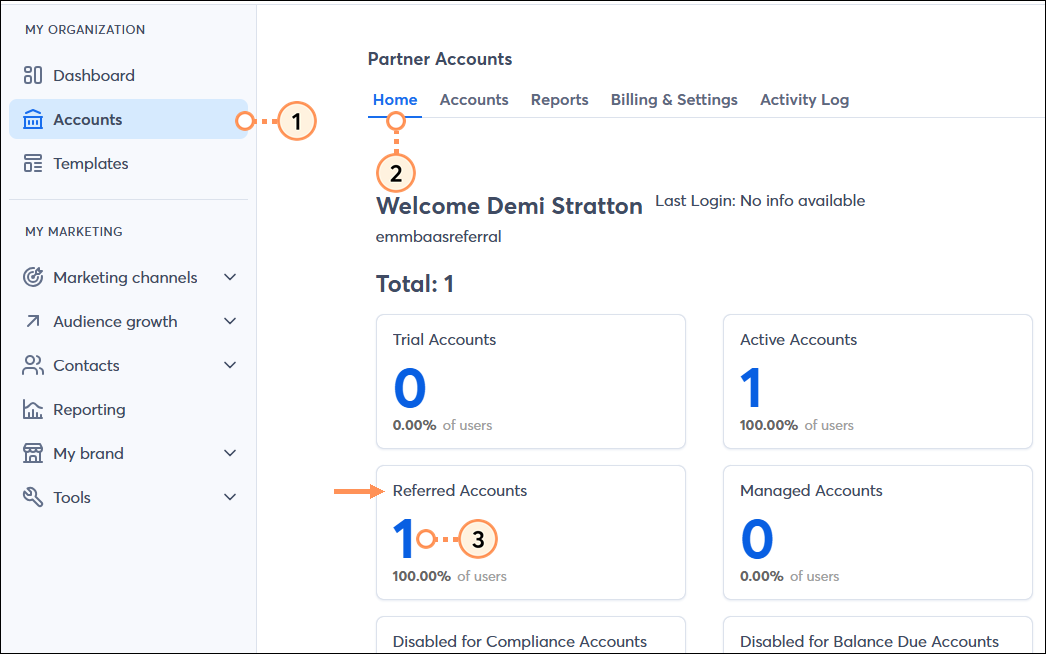
Task: Open My brand menu label
Action: [x=89, y=453]
